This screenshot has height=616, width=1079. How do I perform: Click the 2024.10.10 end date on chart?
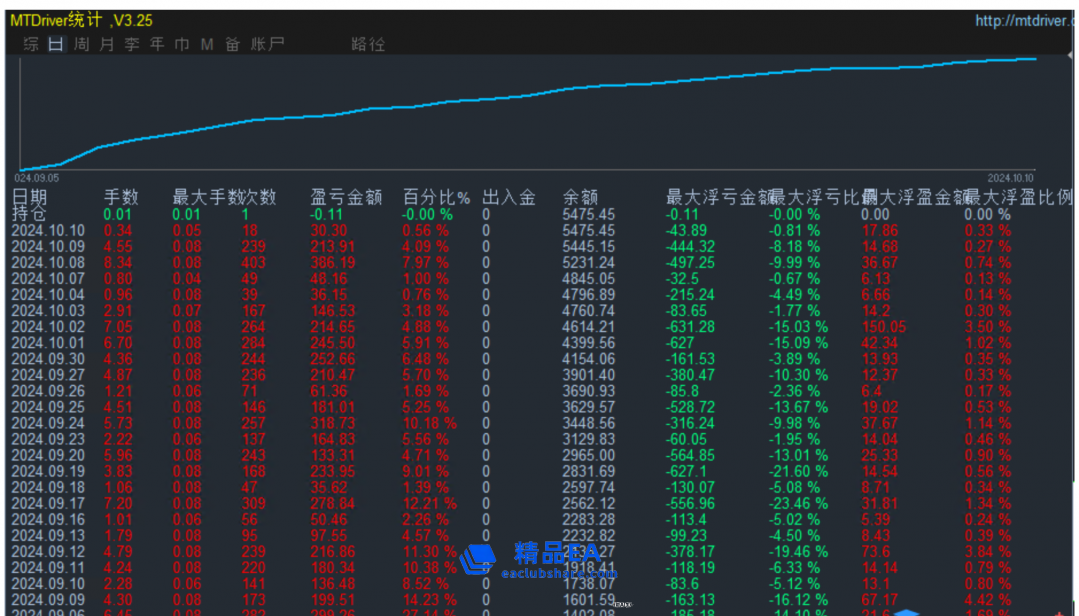click(1010, 177)
